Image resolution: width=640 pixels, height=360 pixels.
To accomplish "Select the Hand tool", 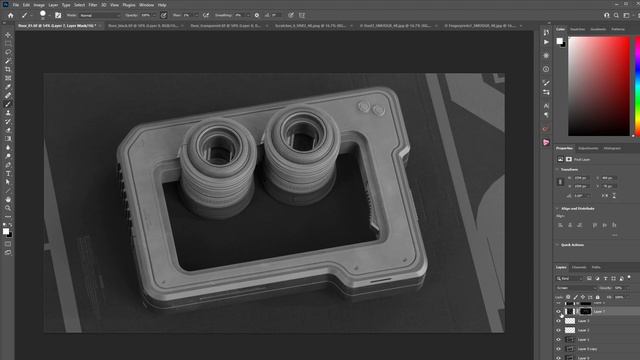I will 8,199.
